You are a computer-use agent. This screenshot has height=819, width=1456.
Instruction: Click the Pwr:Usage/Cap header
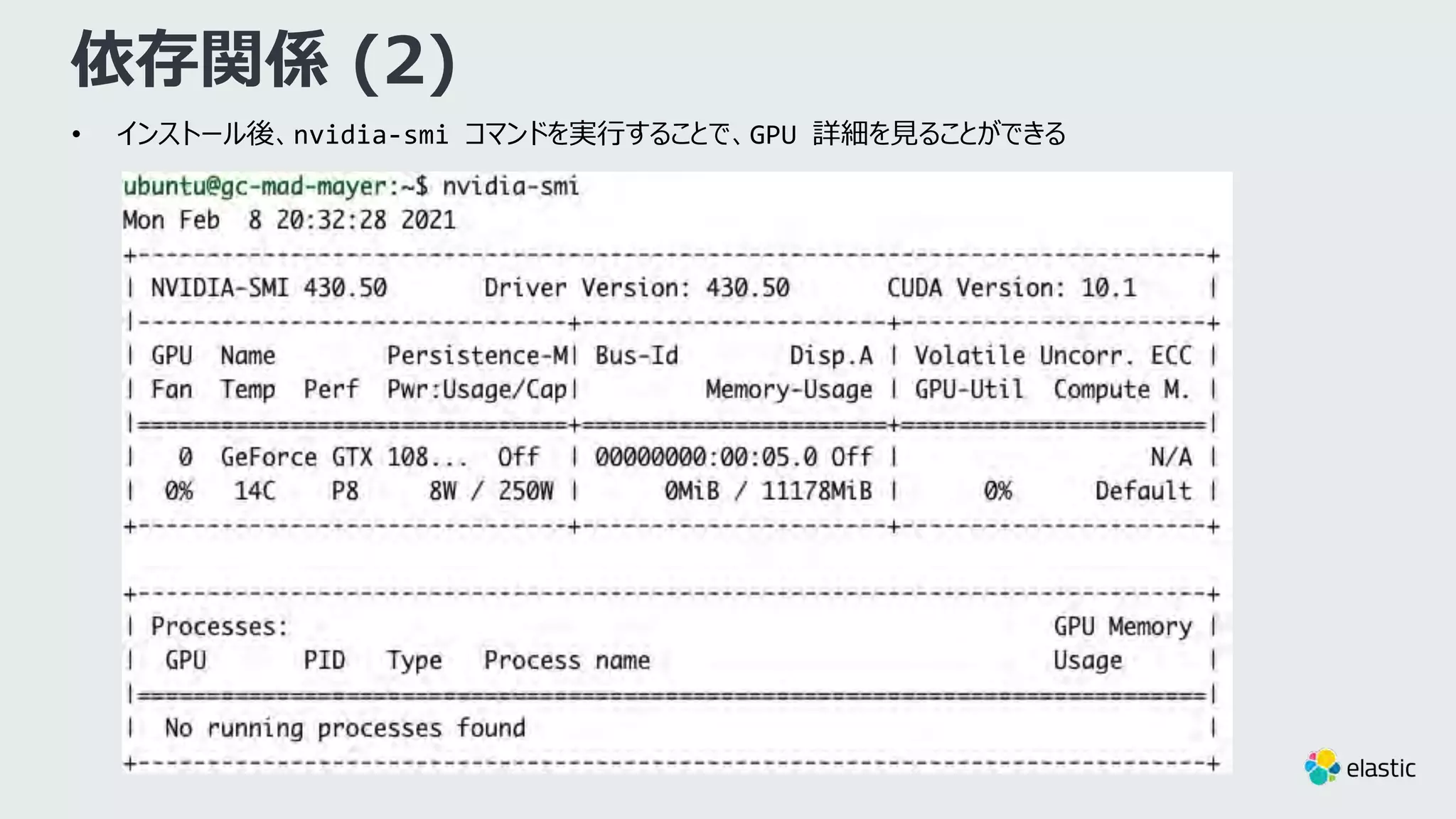477,390
